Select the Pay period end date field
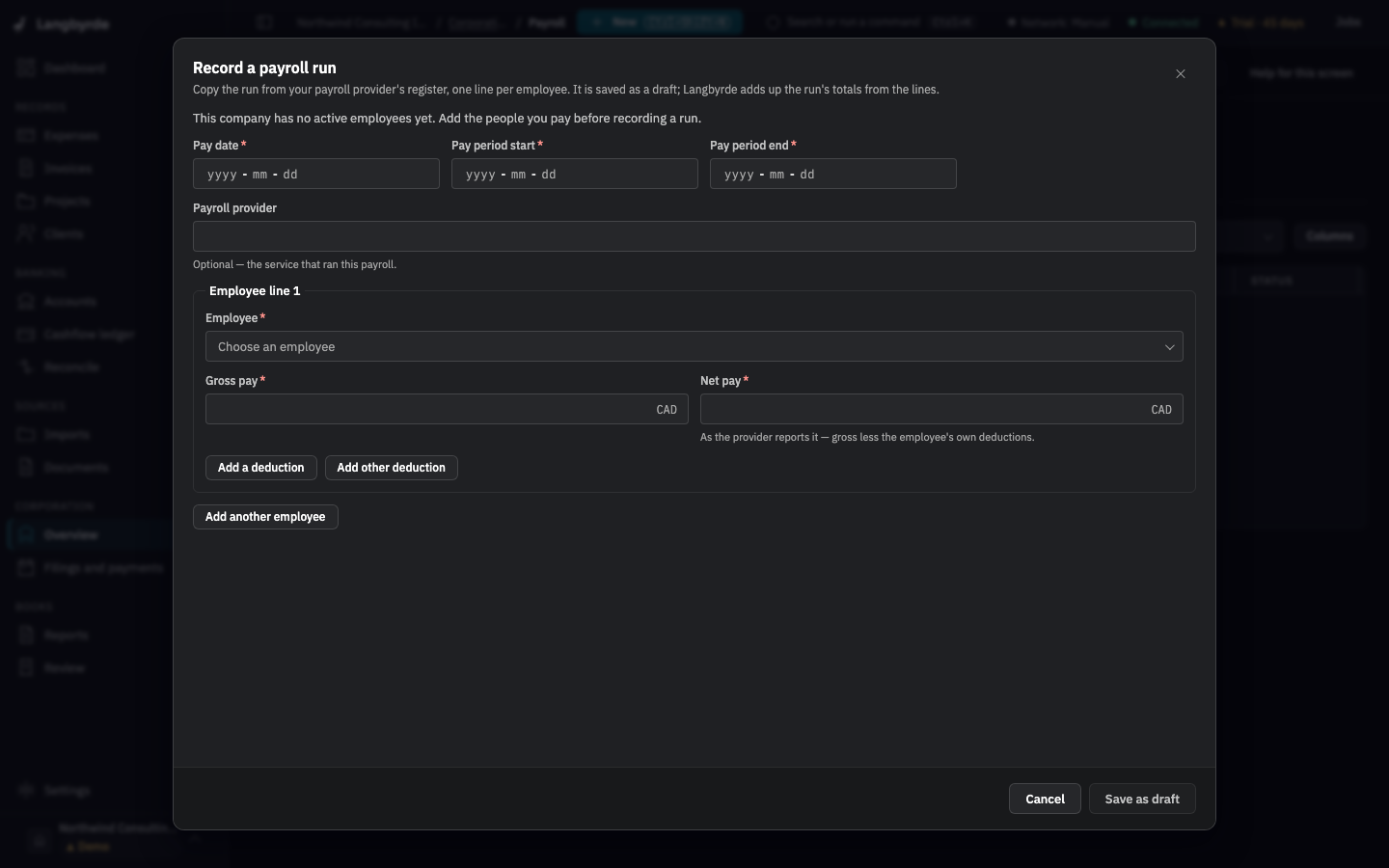This screenshot has height=868, width=1389. pyautogui.click(x=833, y=174)
